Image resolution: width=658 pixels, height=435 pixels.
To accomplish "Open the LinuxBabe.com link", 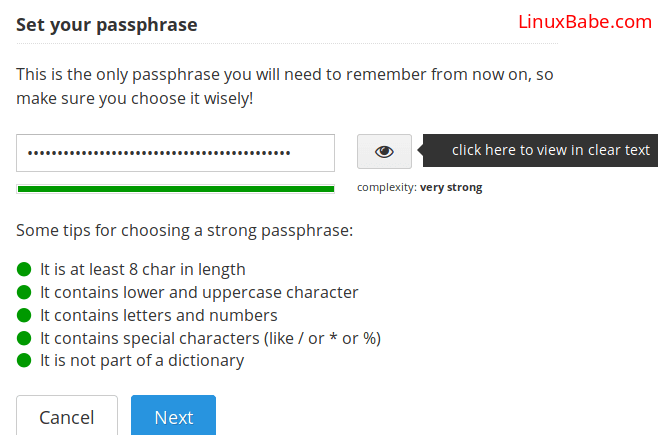I will click(585, 22).
